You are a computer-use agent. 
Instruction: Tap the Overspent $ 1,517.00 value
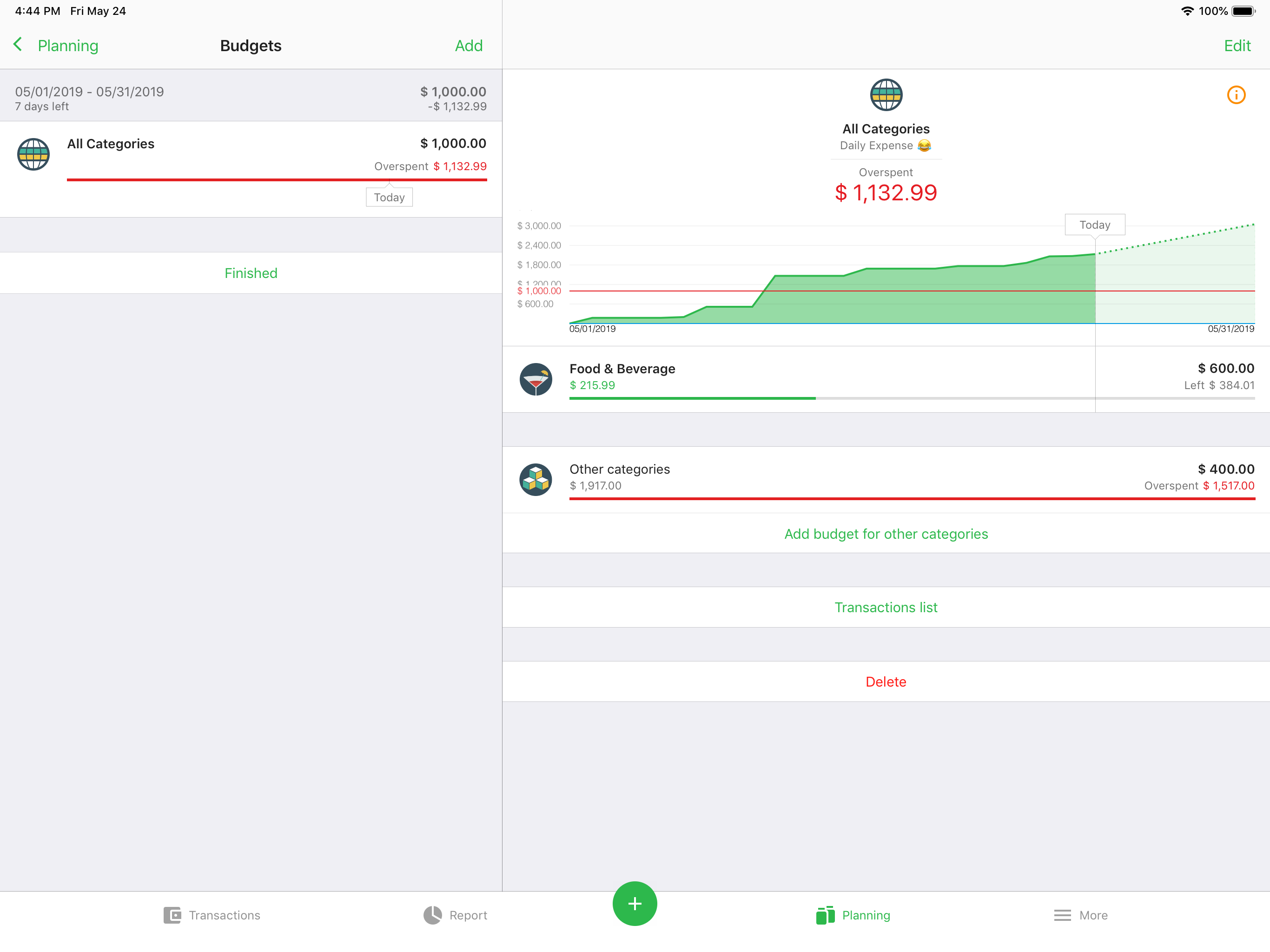1199,486
